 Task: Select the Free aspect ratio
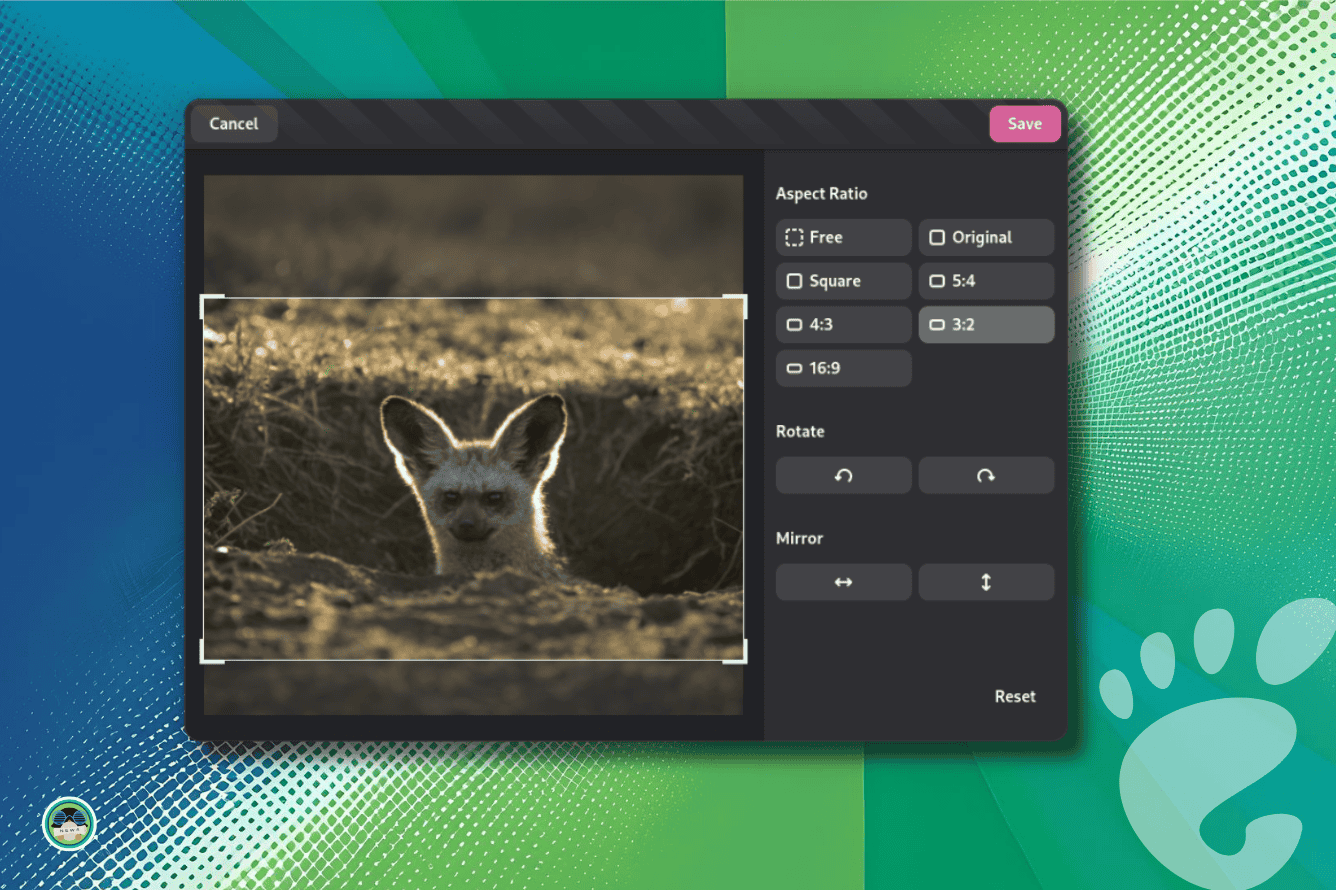click(843, 238)
